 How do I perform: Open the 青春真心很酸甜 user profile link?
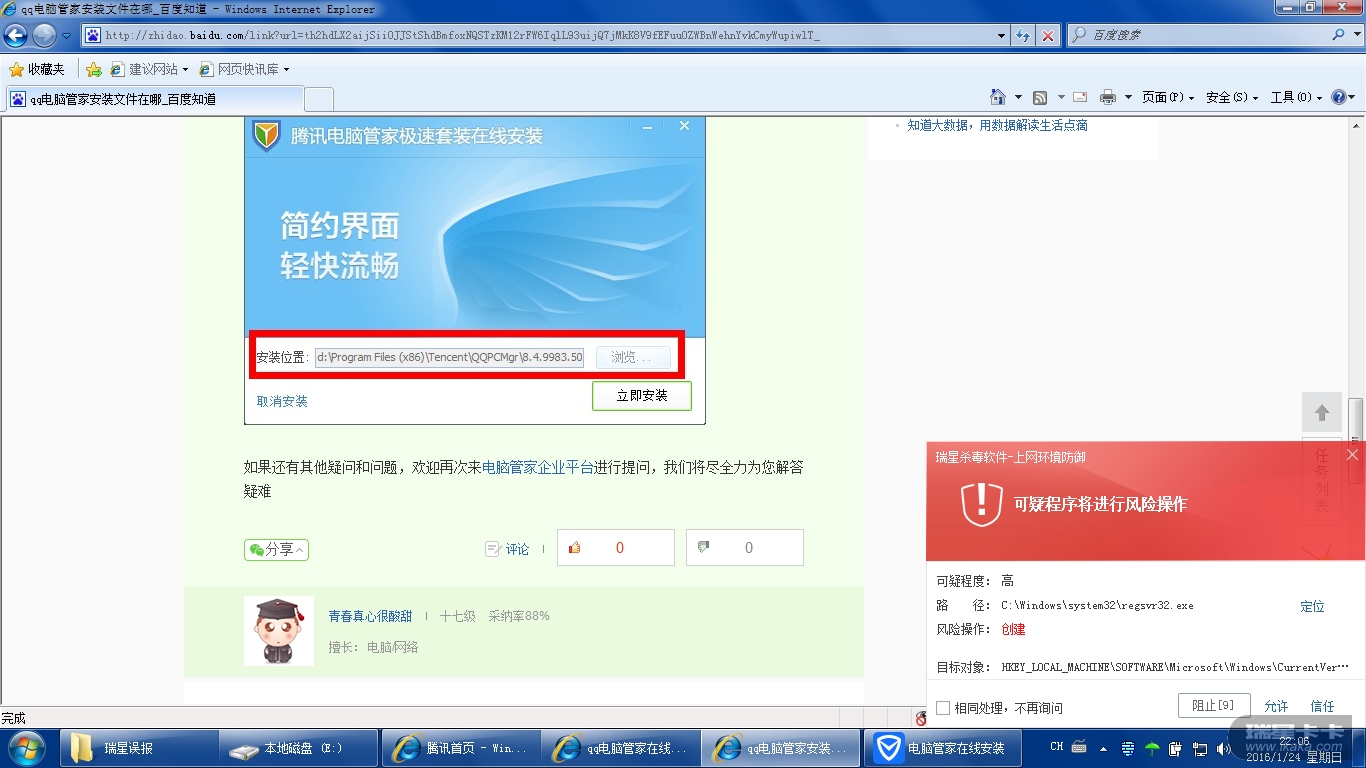tap(370, 616)
